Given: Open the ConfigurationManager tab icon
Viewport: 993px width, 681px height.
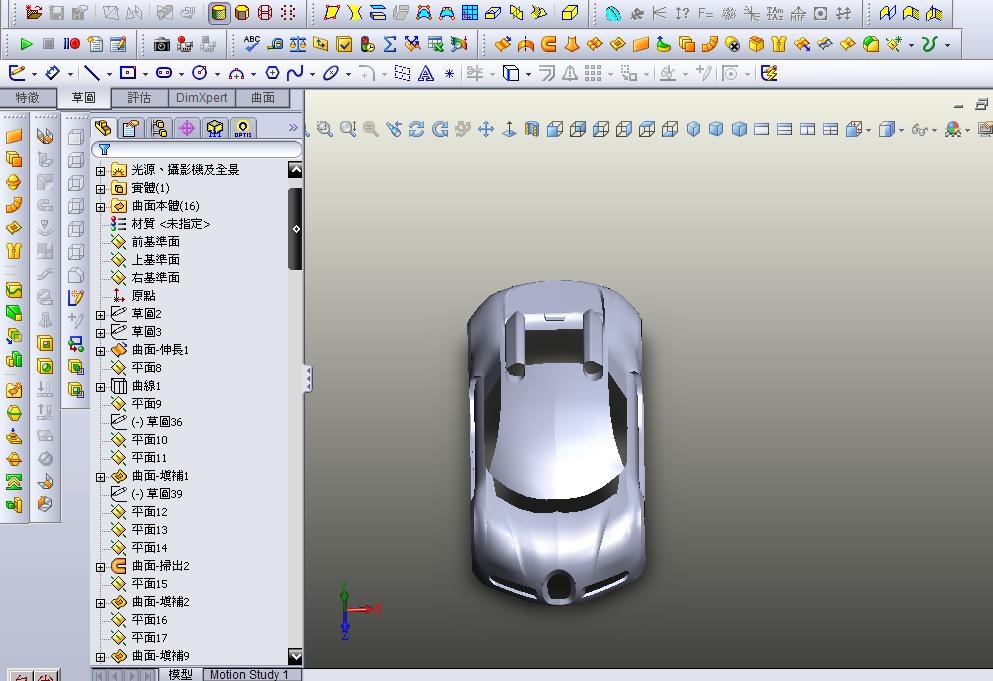Looking at the screenshot, I should [159, 129].
